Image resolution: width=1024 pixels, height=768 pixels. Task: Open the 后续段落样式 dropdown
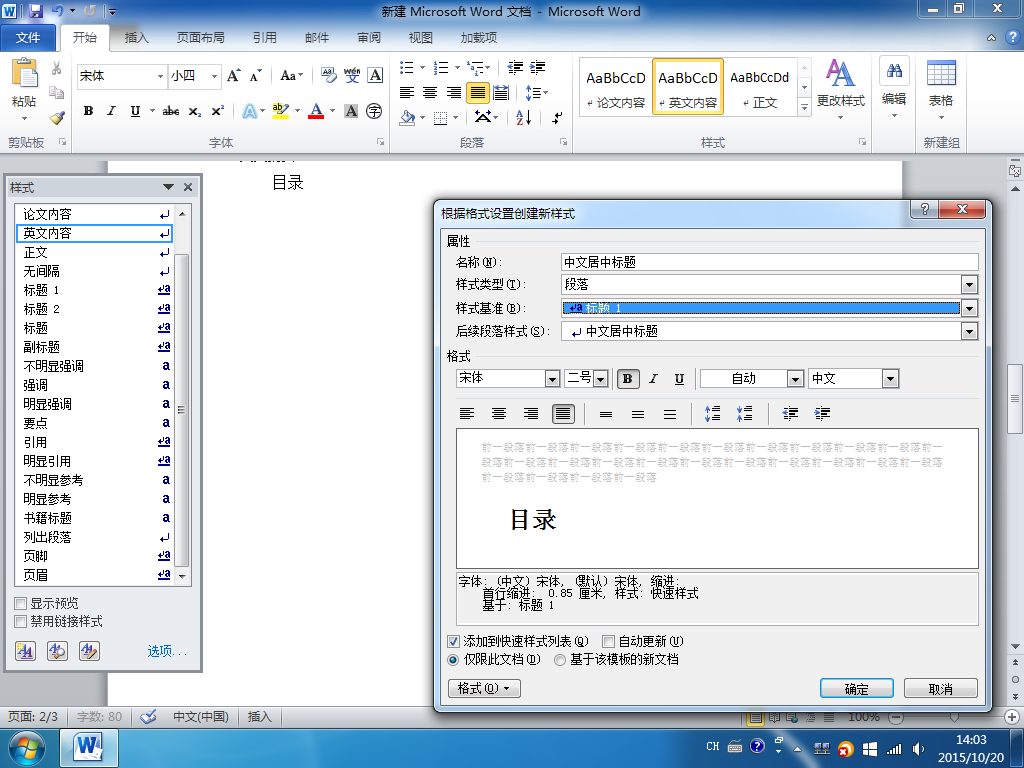tap(969, 332)
